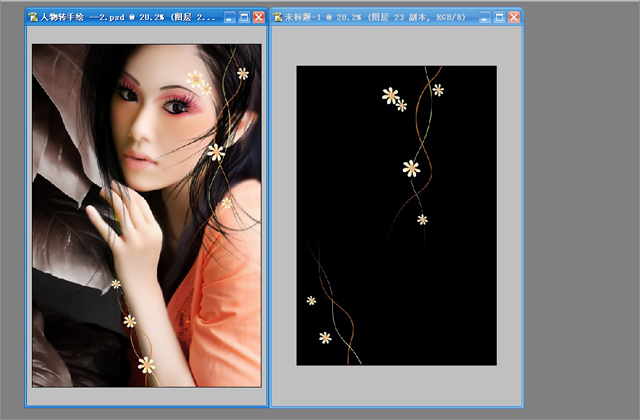Click the Photoshop icon in the 人物转手绘 title bar

click(33, 17)
